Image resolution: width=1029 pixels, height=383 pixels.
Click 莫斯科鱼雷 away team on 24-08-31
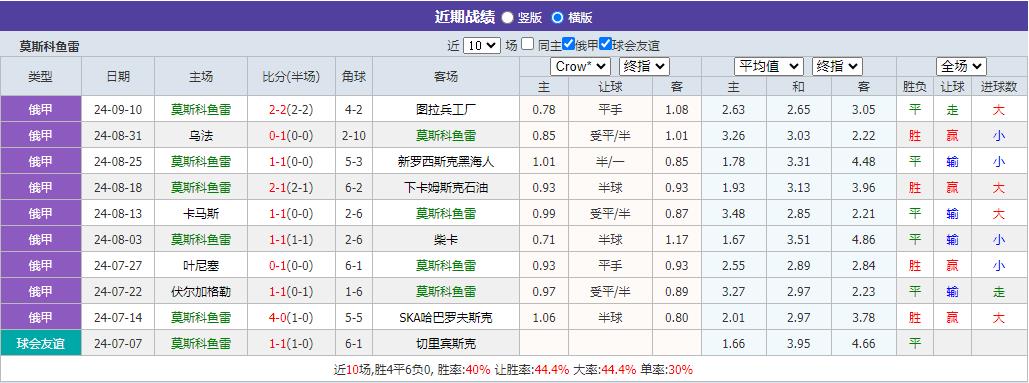pyautogui.click(x=446, y=136)
